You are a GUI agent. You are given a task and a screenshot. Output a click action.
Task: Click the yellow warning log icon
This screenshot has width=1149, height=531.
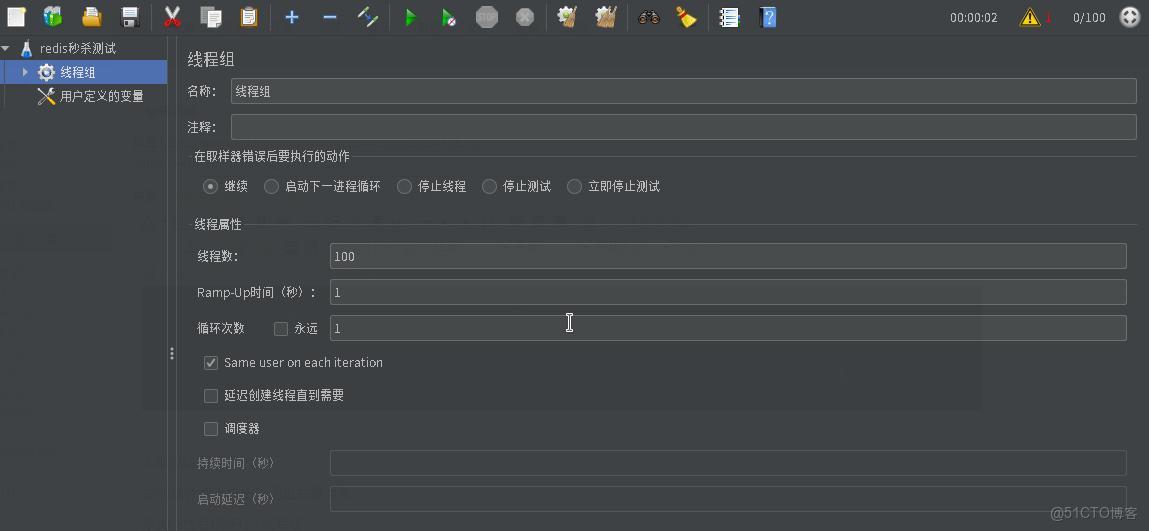1030,18
